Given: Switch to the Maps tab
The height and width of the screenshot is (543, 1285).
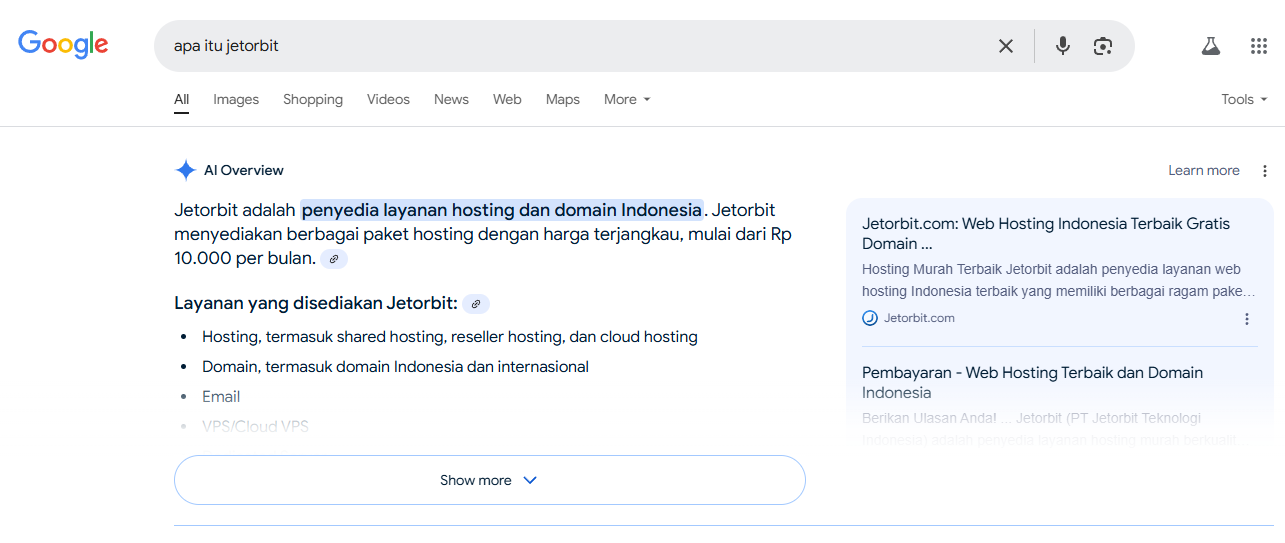Looking at the screenshot, I should click(563, 99).
